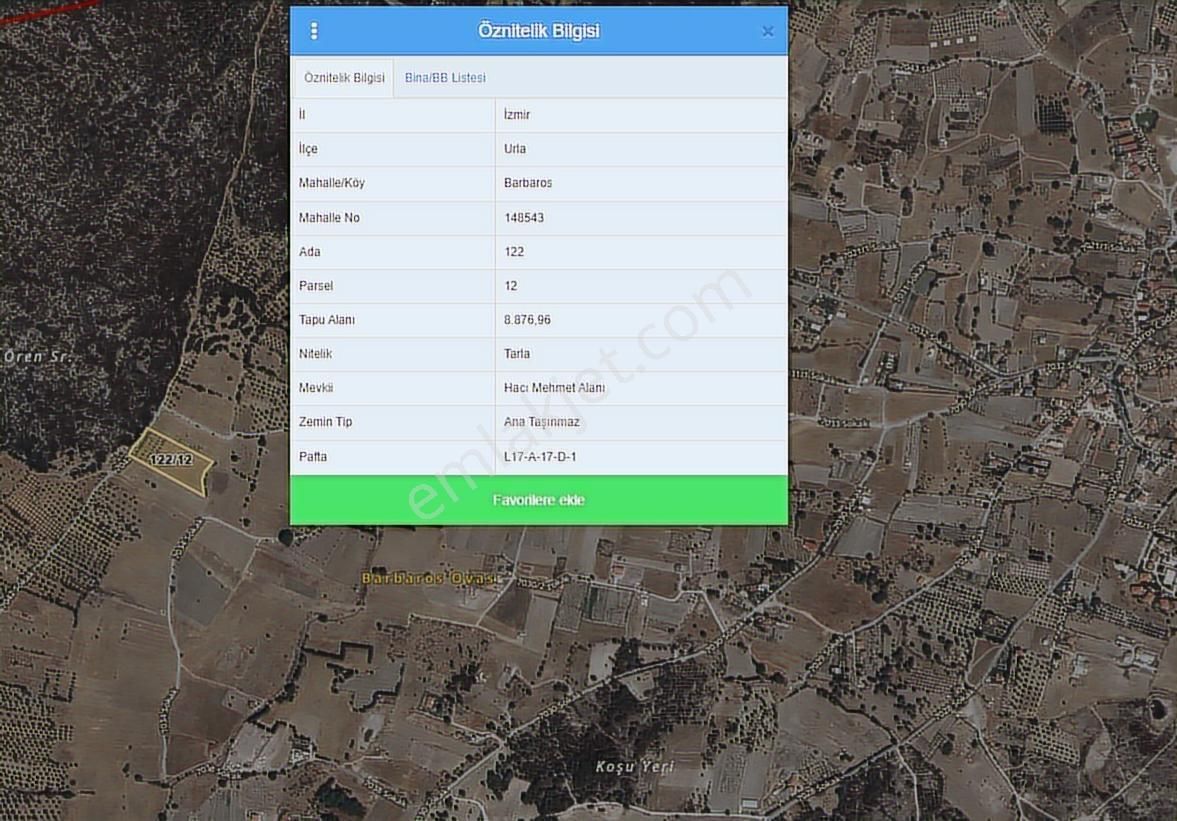1177x821 pixels.
Task: Select the Mahalle No value 148543
Action: coord(524,218)
